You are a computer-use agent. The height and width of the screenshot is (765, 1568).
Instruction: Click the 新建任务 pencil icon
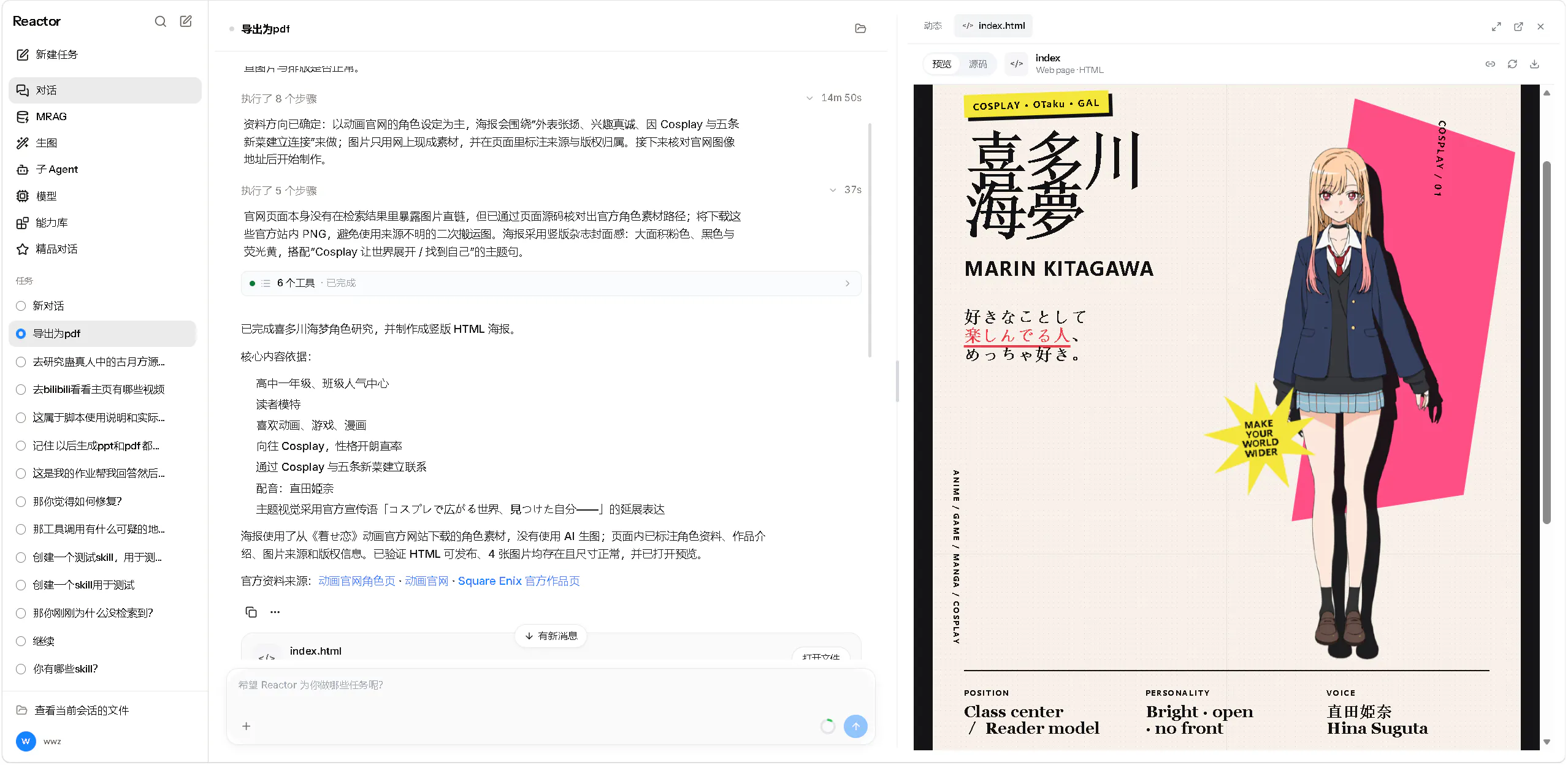point(23,55)
